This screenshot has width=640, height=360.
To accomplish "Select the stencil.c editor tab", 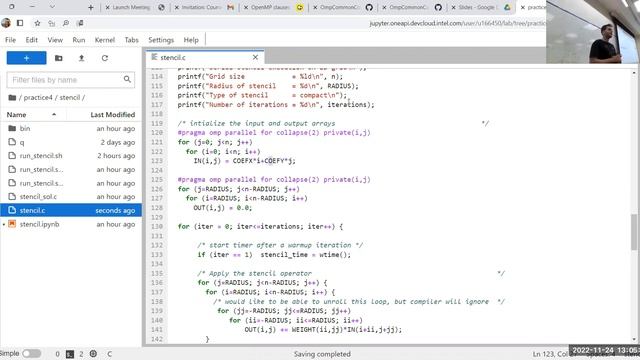I will tap(205, 57).
